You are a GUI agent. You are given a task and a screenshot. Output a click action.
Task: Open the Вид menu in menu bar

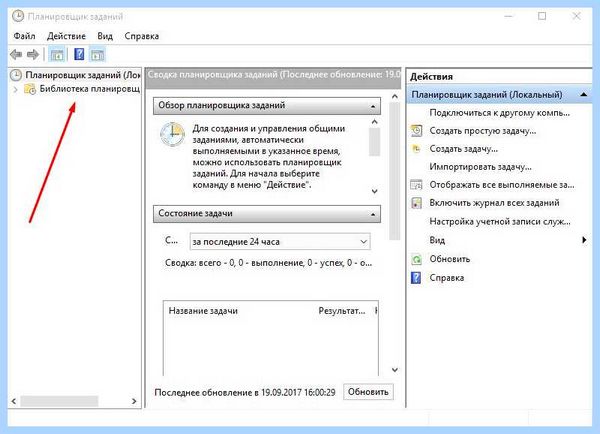point(105,36)
